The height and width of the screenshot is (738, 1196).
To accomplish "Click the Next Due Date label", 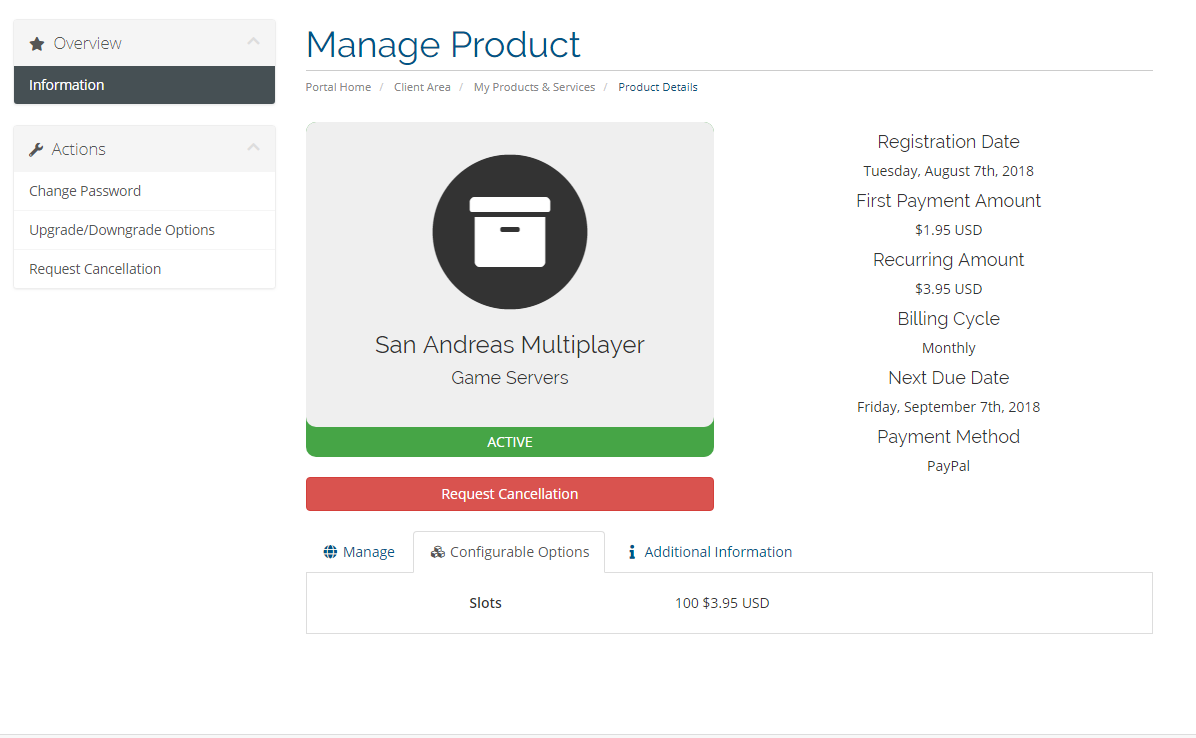I will [948, 377].
